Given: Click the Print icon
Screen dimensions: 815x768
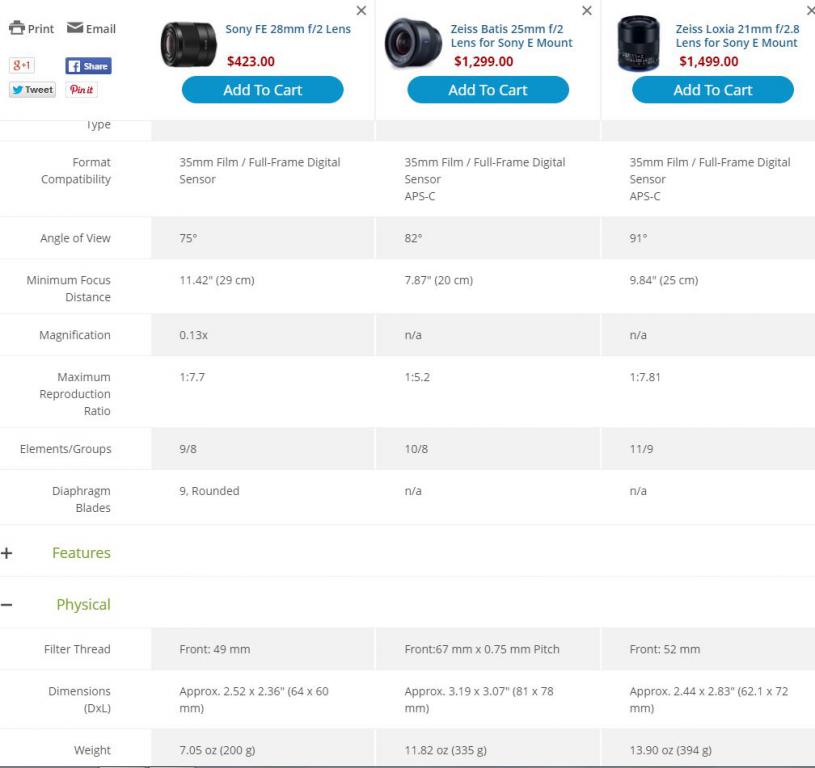Looking at the screenshot, I should pos(17,28).
